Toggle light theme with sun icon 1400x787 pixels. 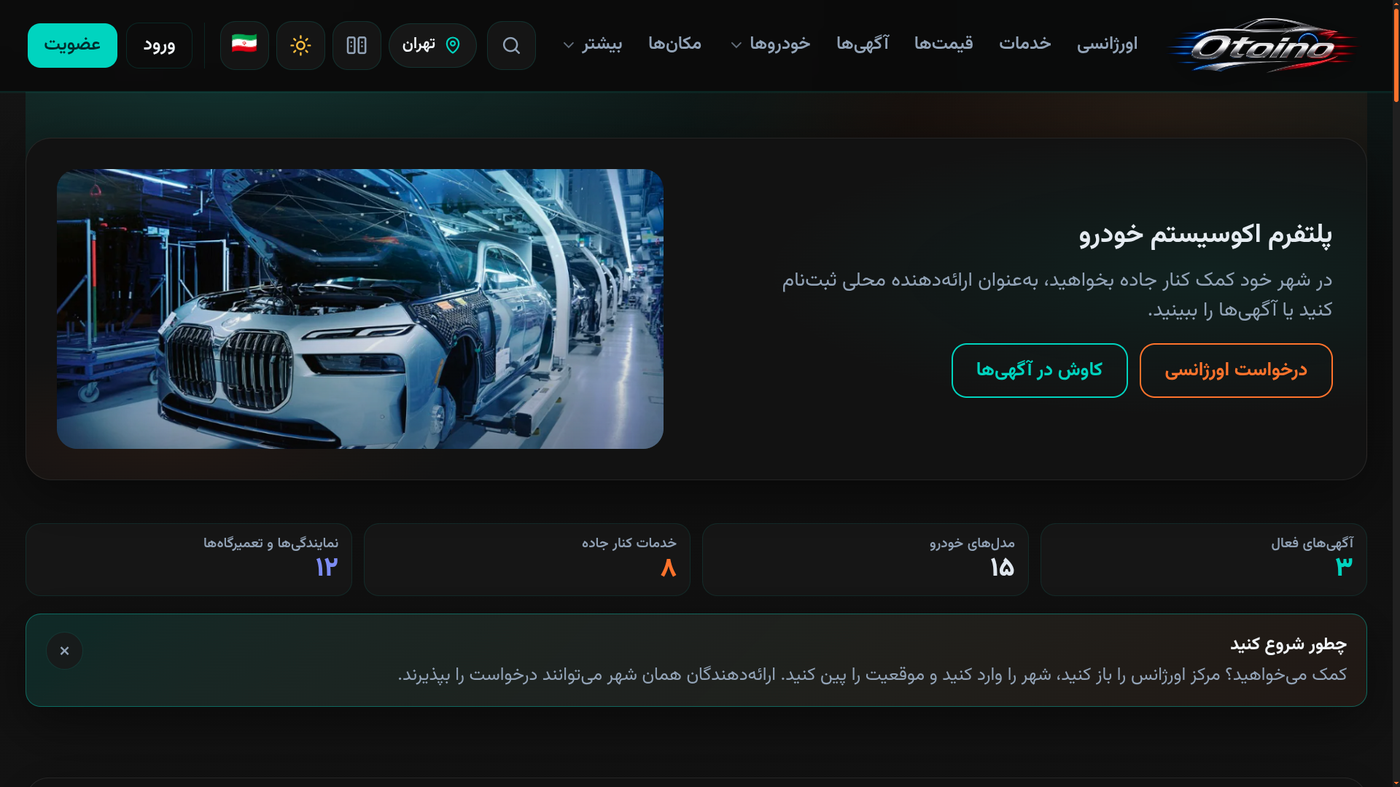300,45
